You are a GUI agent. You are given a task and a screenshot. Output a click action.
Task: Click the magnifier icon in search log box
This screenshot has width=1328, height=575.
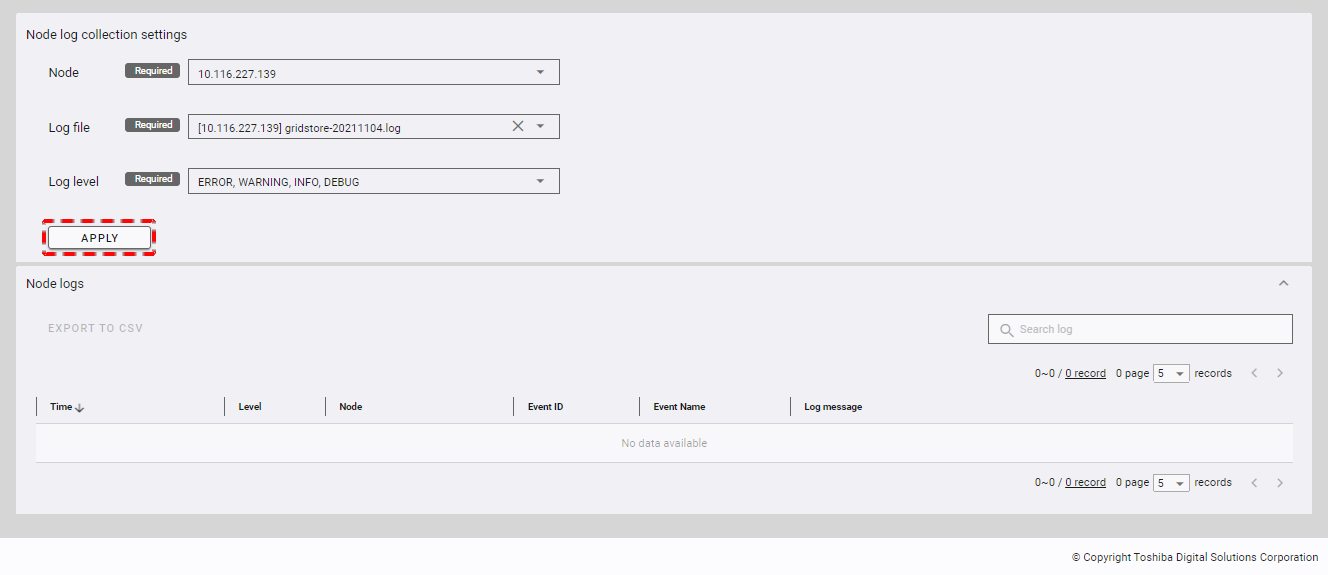pyautogui.click(x=1006, y=330)
